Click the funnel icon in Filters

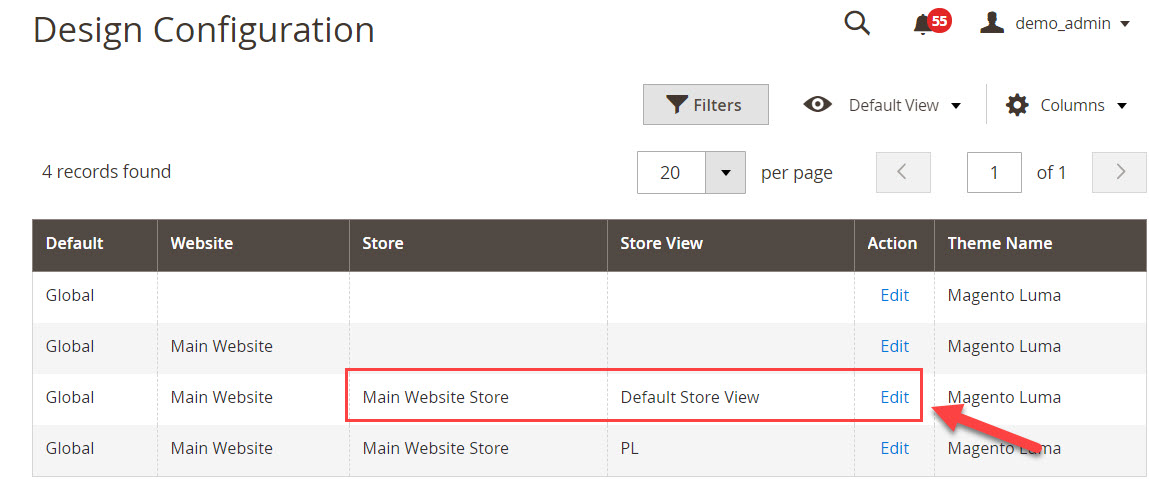pos(676,105)
